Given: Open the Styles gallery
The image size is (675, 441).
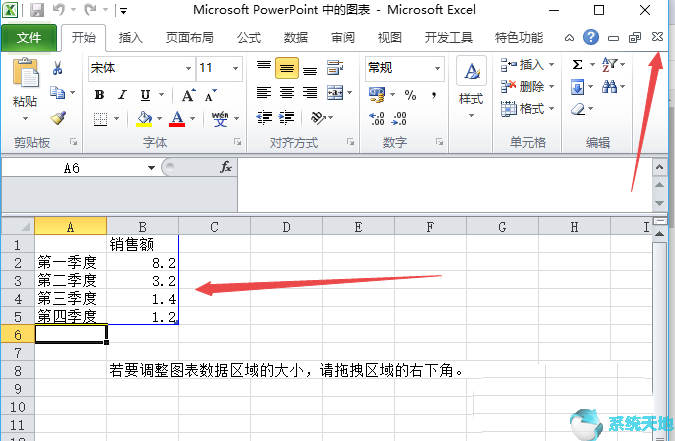Looking at the screenshot, I should tap(471, 88).
